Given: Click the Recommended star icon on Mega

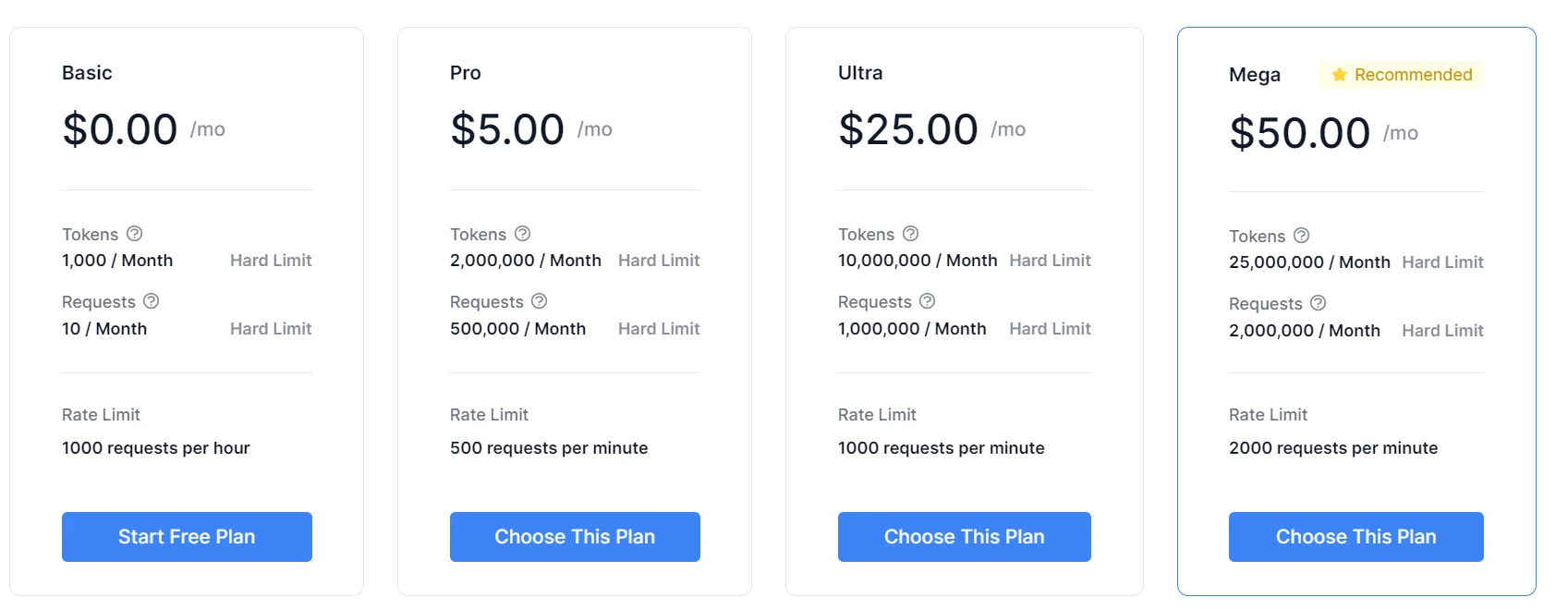Looking at the screenshot, I should point(1339,75).
